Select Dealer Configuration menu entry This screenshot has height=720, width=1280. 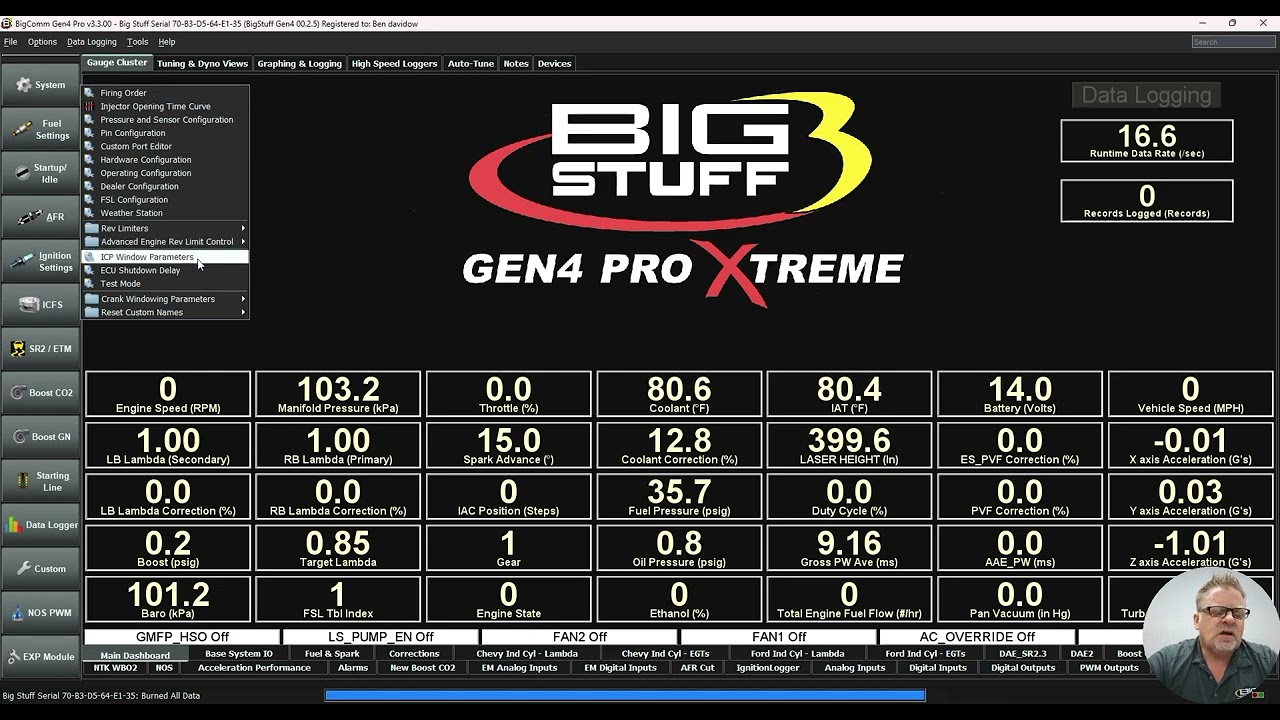(x=165, y=186)
